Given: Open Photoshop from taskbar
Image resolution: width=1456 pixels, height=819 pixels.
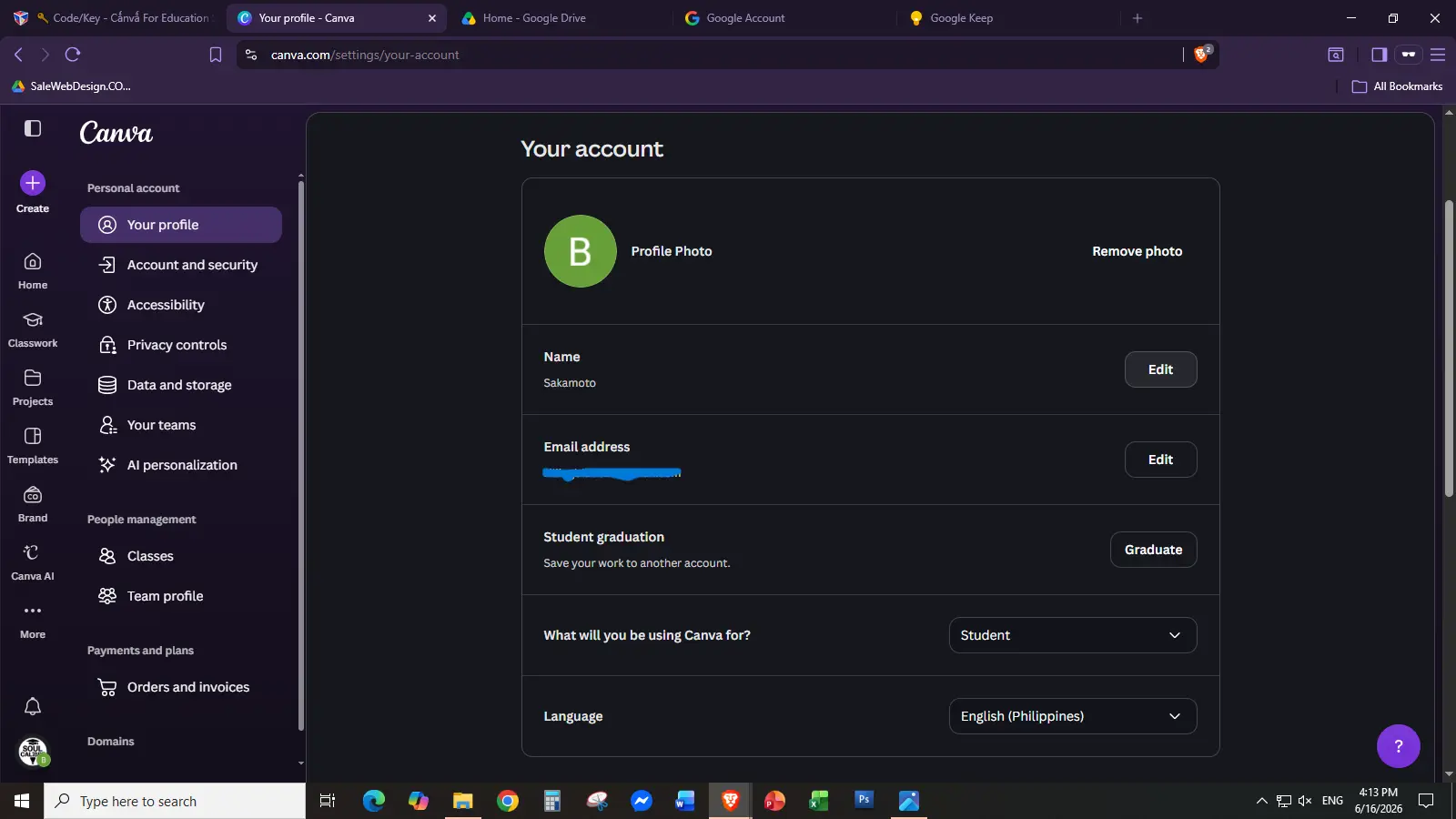Looking at the screenshot, I should click(864, 801).
